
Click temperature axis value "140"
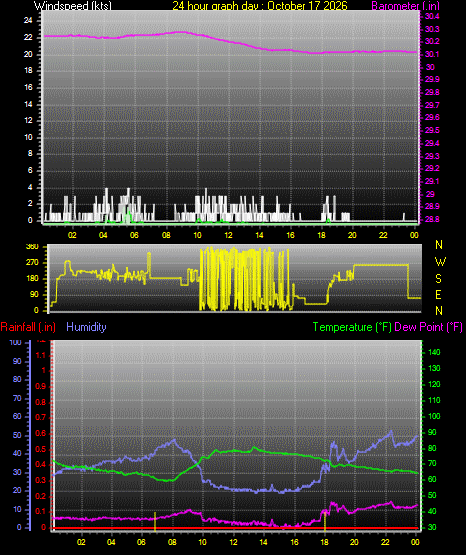(x=434, y=352)
